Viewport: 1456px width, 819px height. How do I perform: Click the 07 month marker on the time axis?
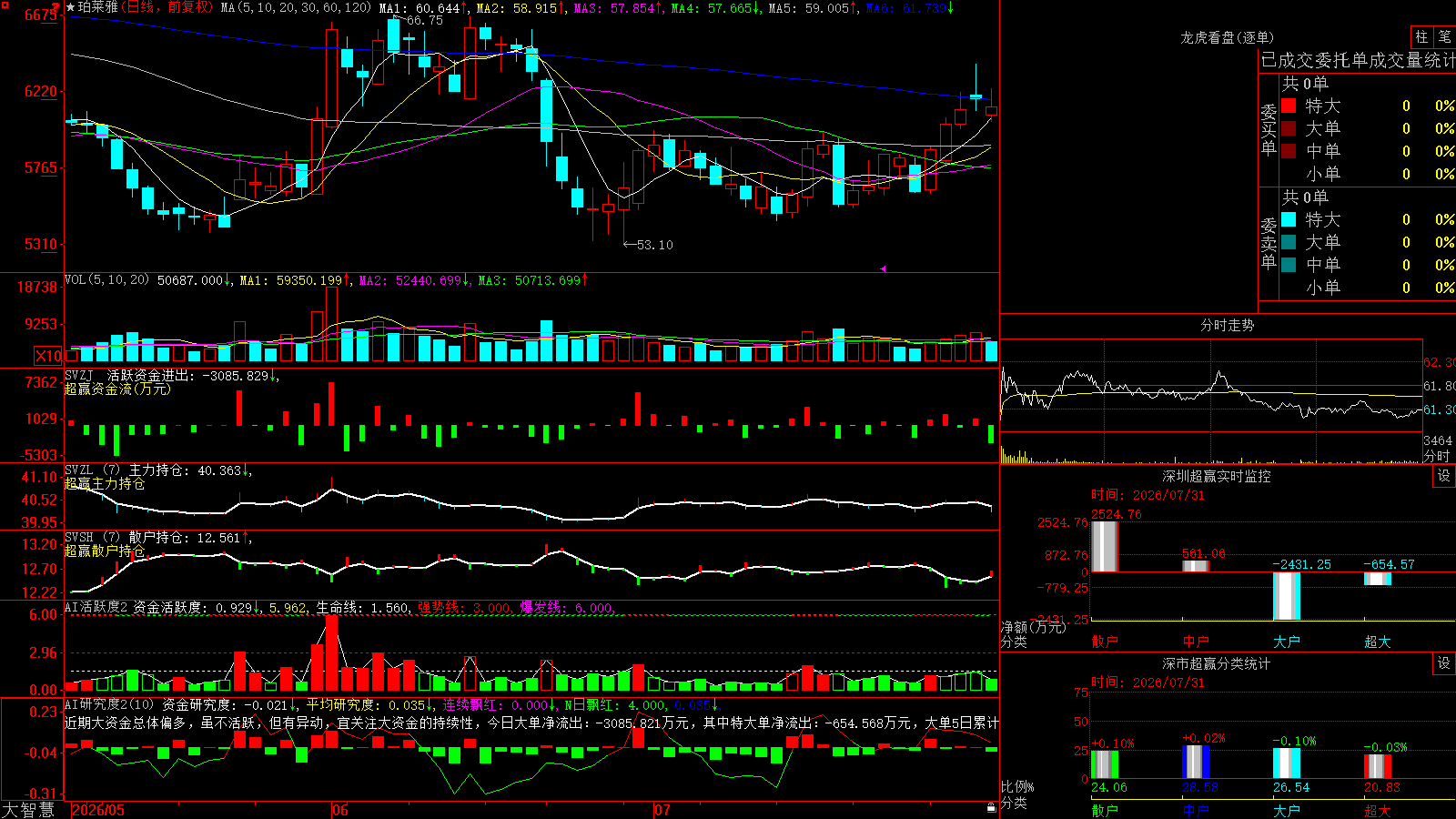662,810
